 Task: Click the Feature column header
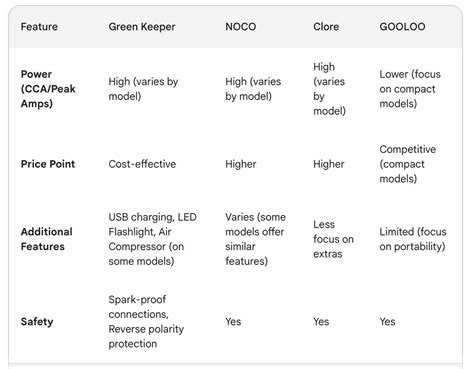click(x=39, y=27)
